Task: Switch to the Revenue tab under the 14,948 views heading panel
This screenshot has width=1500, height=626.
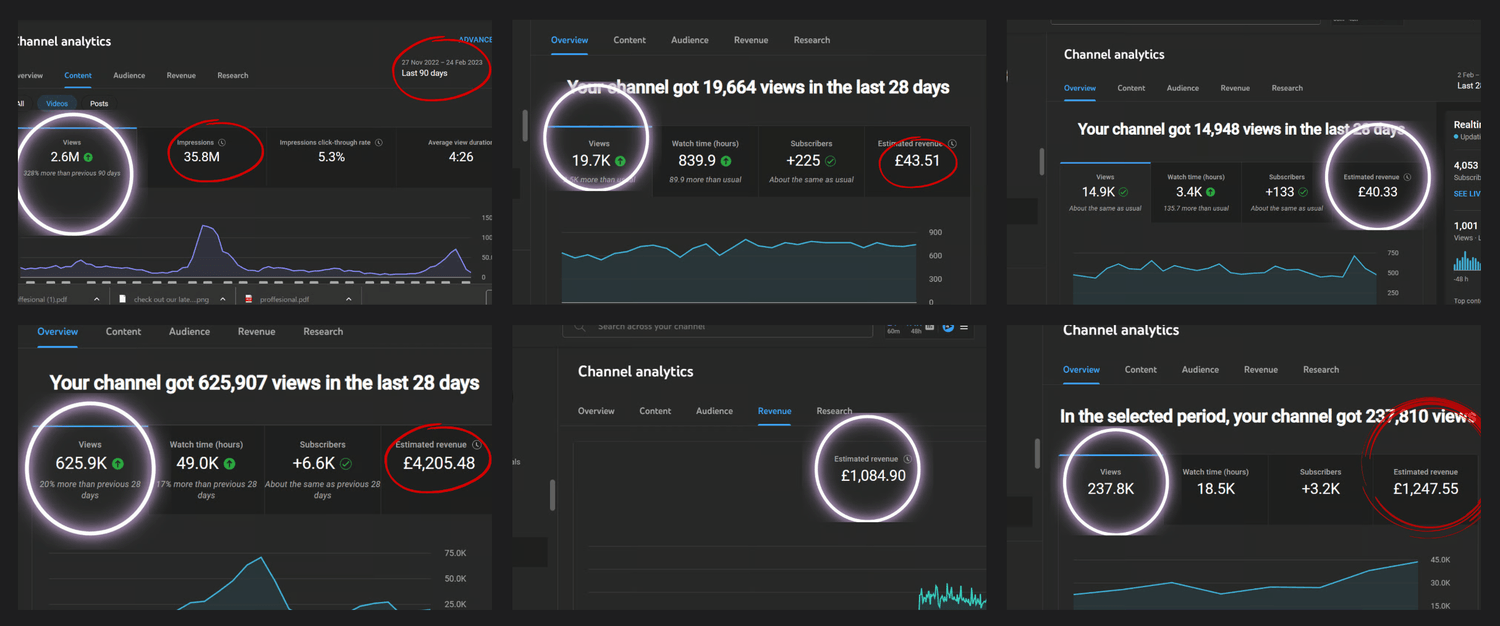Action: [x=1235, y=88]
